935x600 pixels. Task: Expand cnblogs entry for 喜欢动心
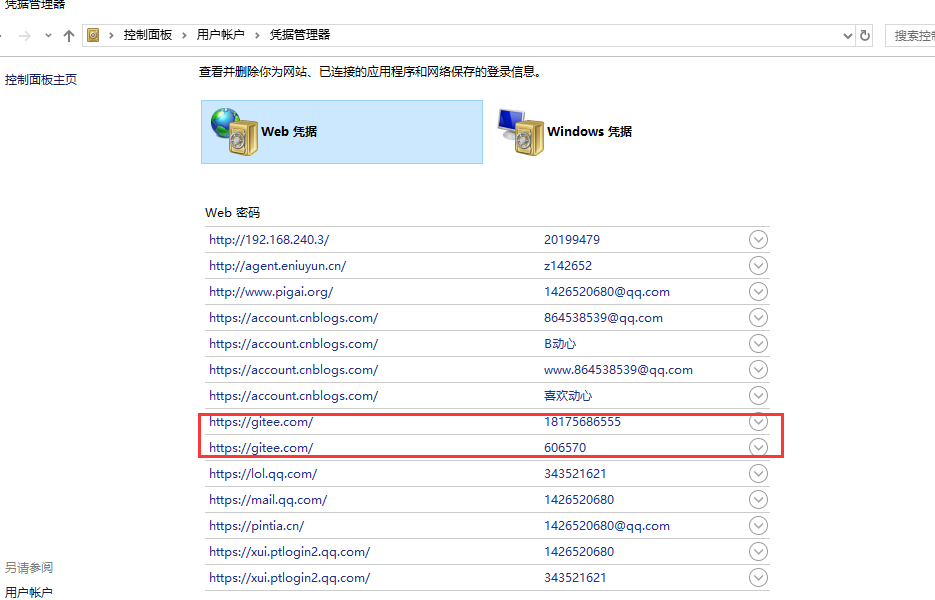(x=758, y=395)
